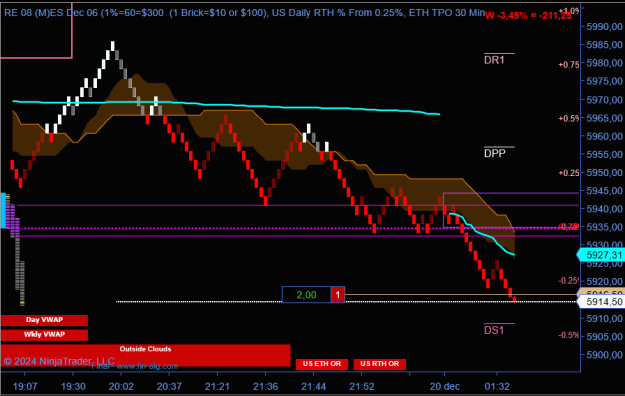
Task: Click the cyan 5927,31 price marker
Action: [x=601, y=255]
